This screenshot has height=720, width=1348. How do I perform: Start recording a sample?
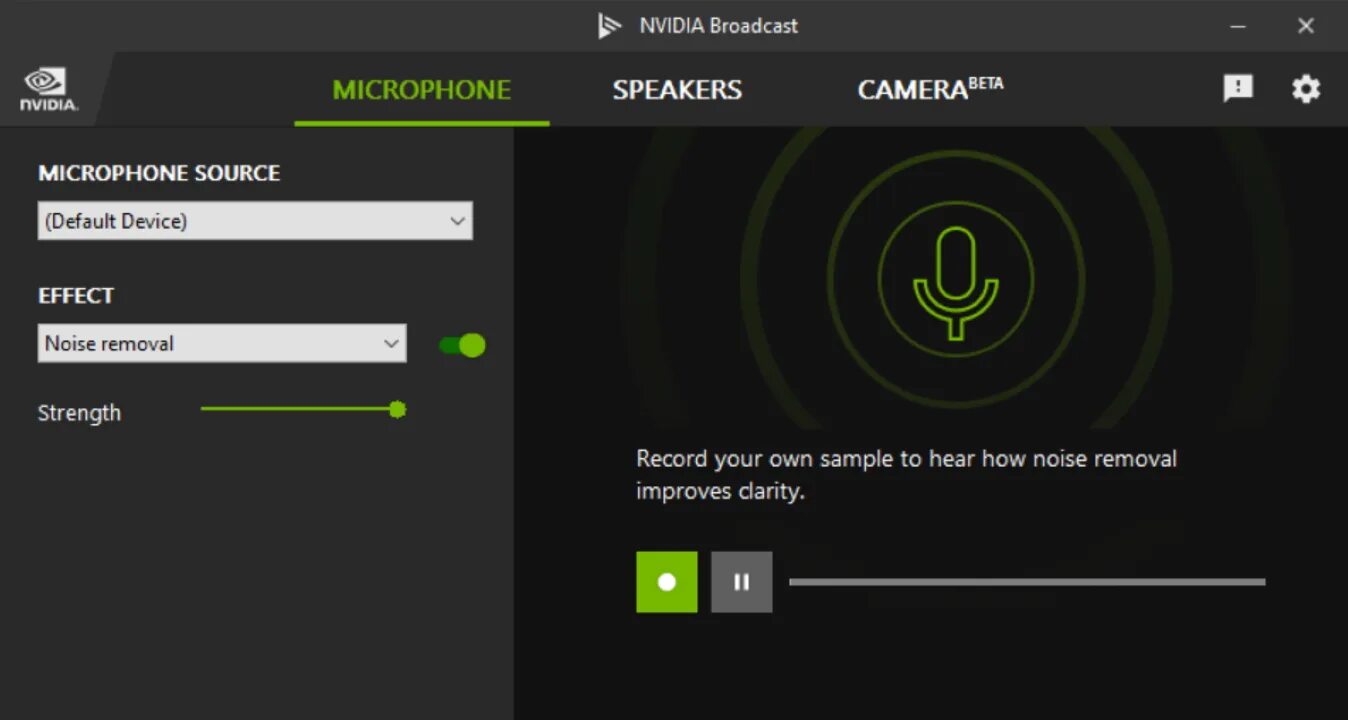[x=667, y=582]
